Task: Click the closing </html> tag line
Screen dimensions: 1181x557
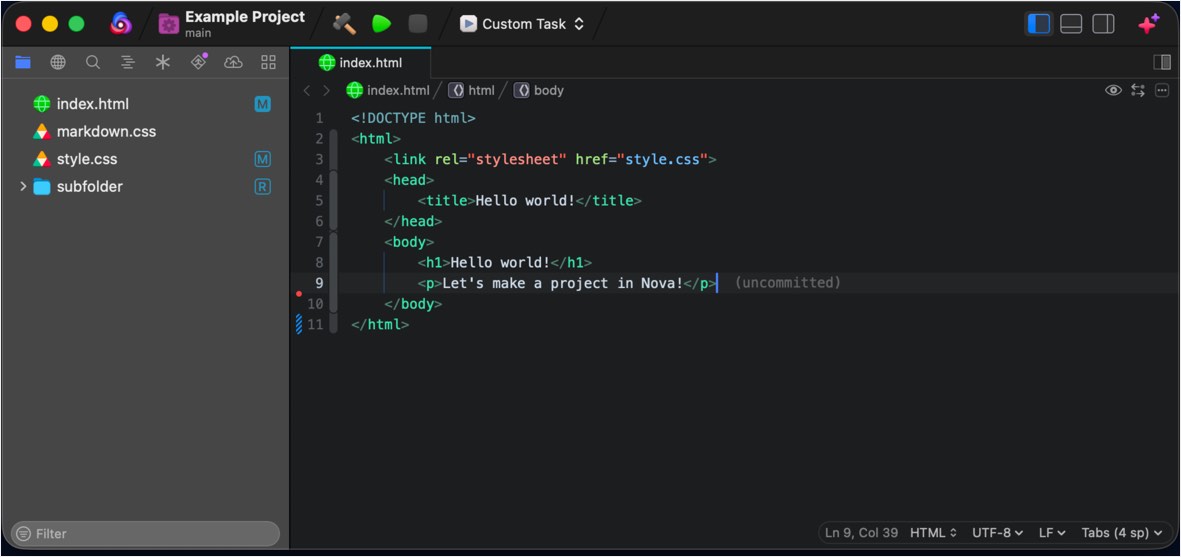Action: (x=380, y=325)
